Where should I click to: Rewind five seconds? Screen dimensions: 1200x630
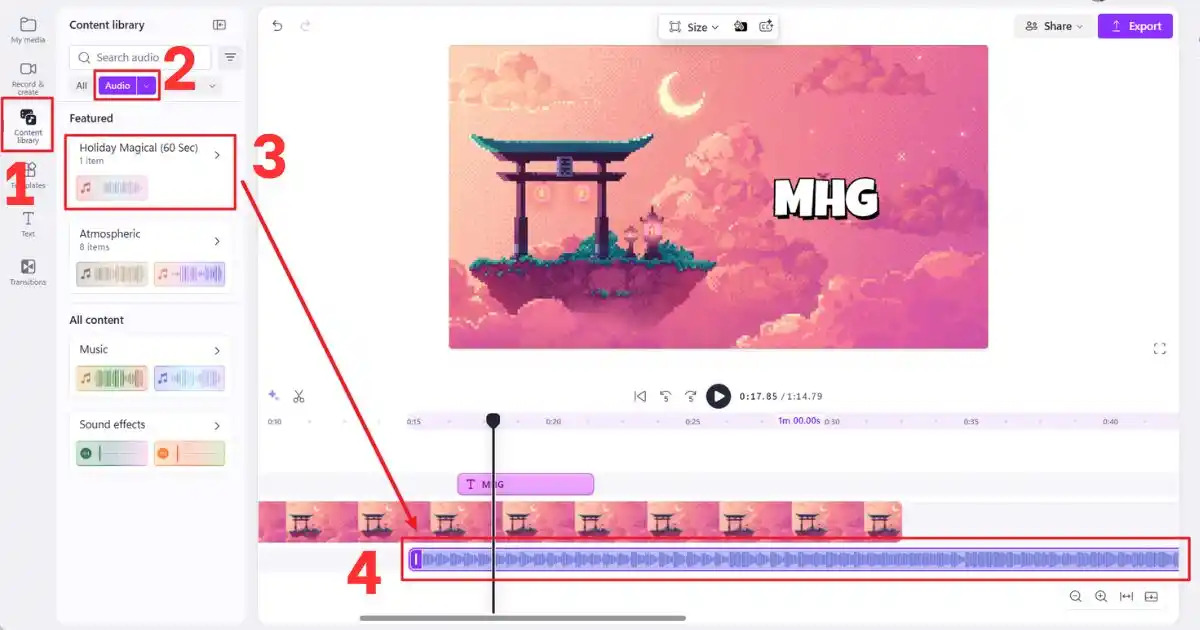[665, 396]
